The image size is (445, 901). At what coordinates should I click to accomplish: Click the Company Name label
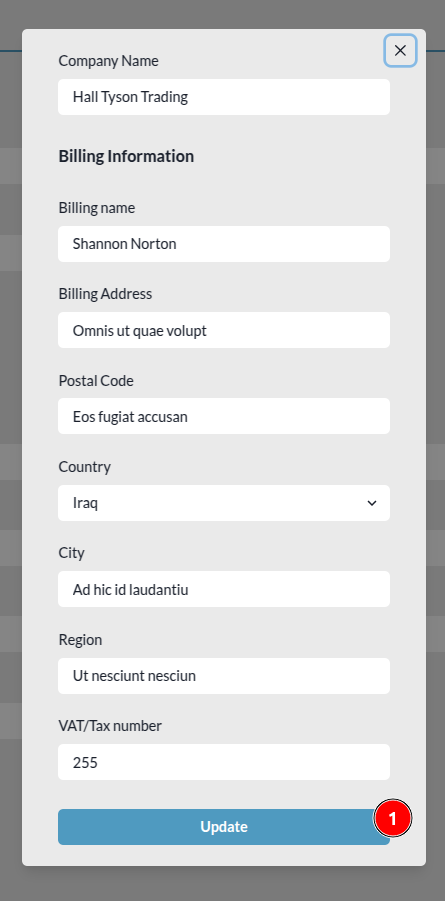[x=108, y=61]
